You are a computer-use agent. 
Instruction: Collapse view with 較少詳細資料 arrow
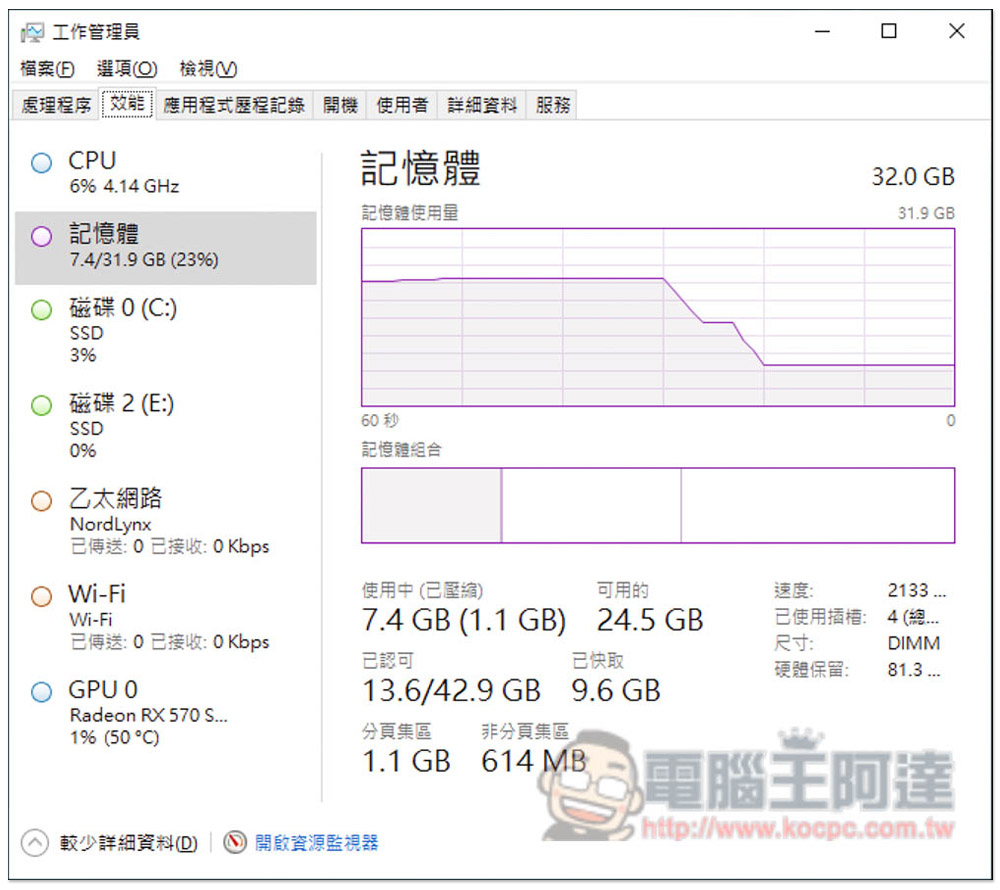pos(35,842)
